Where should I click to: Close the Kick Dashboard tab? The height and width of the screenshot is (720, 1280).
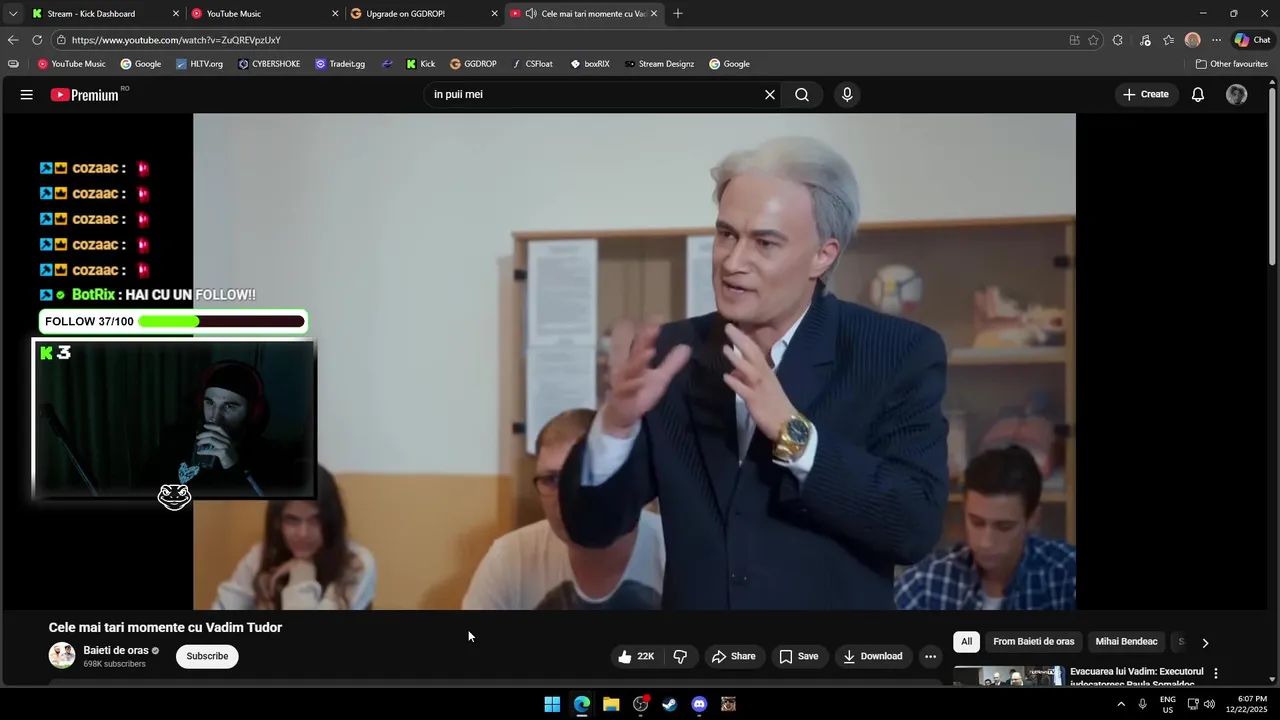[176, 14]
